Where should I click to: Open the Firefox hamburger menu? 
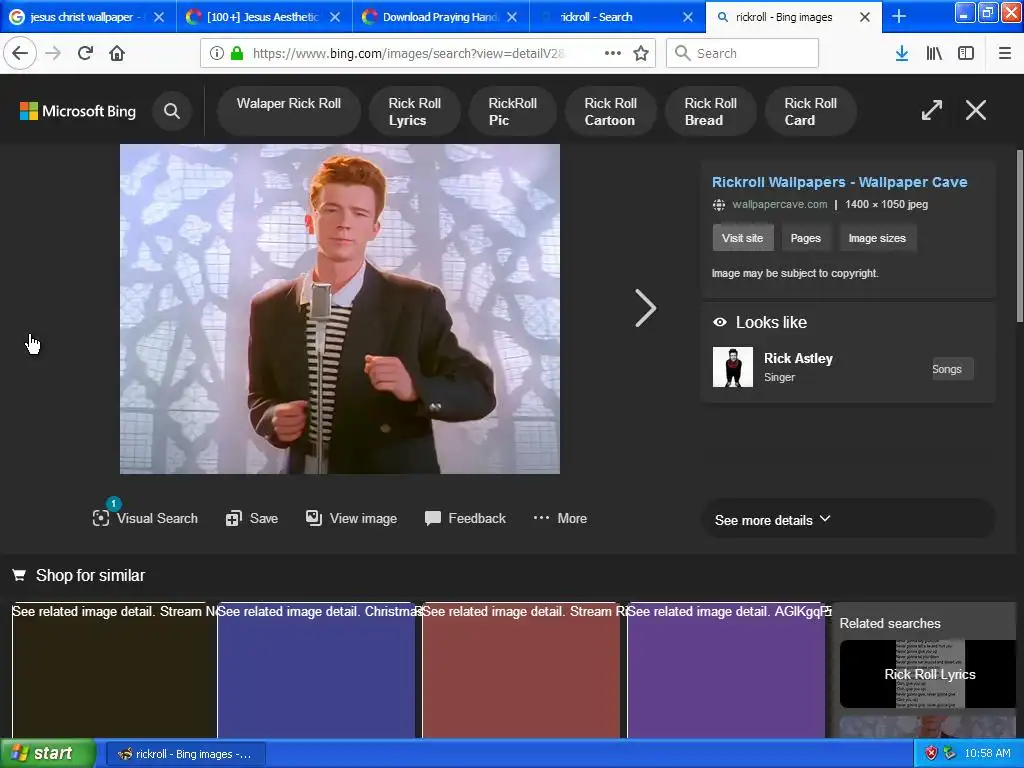[1005, 54]
